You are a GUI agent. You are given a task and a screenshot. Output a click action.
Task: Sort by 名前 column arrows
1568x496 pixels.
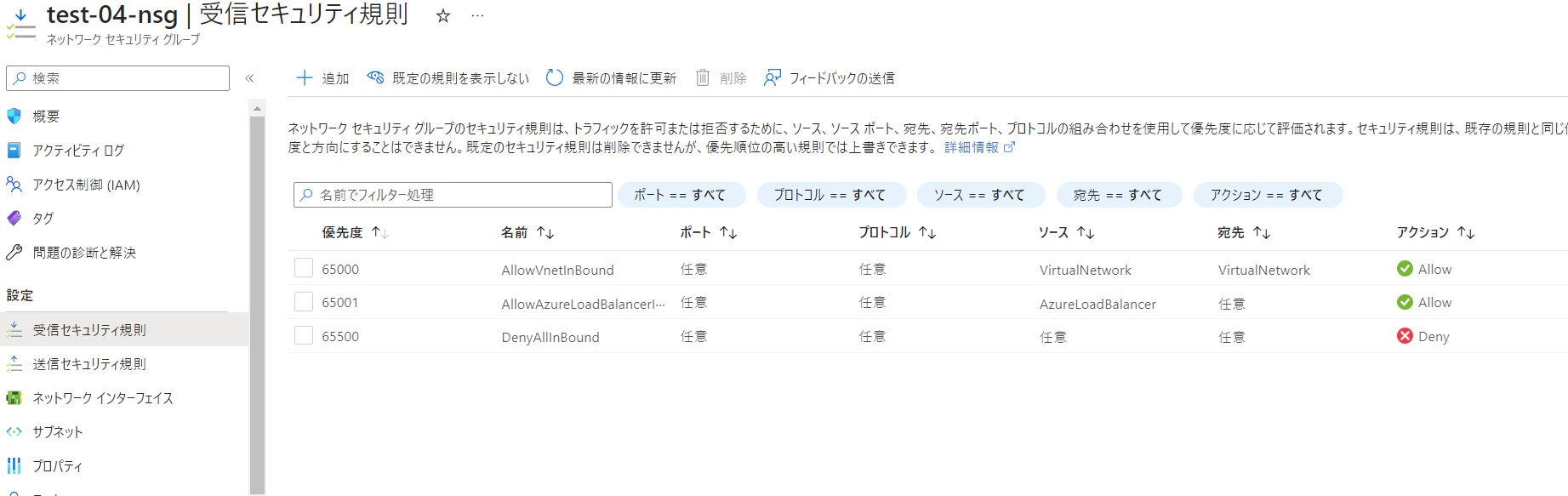pyautogui.click(x=545, y=232)
